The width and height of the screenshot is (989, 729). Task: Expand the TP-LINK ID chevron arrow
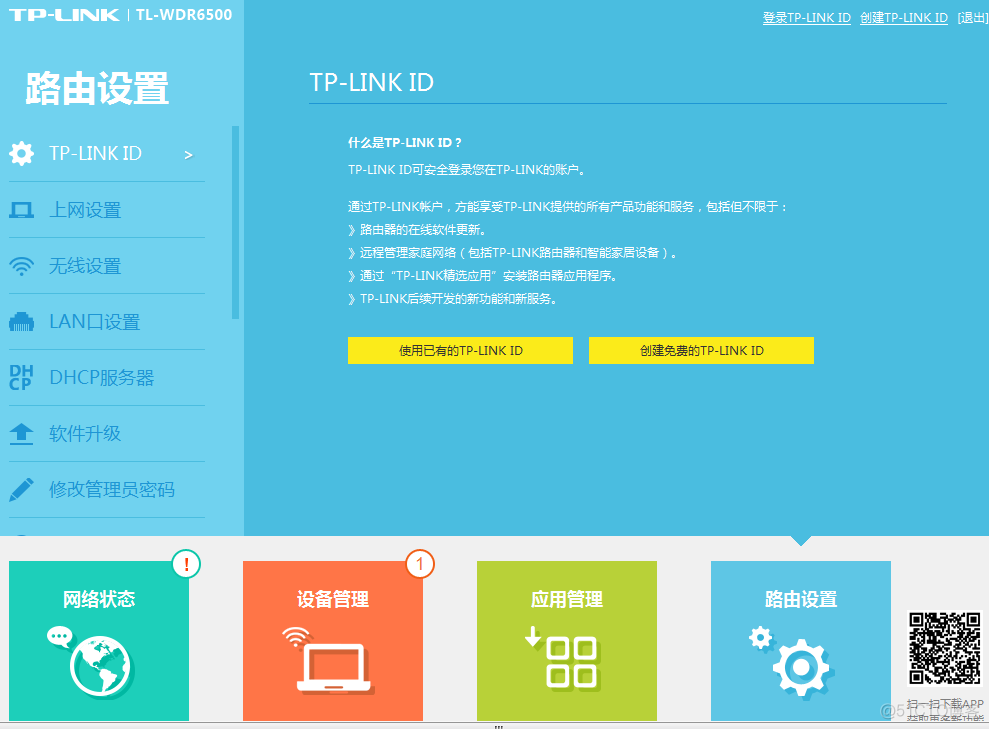pyautogui.click(x=188, y=155)
